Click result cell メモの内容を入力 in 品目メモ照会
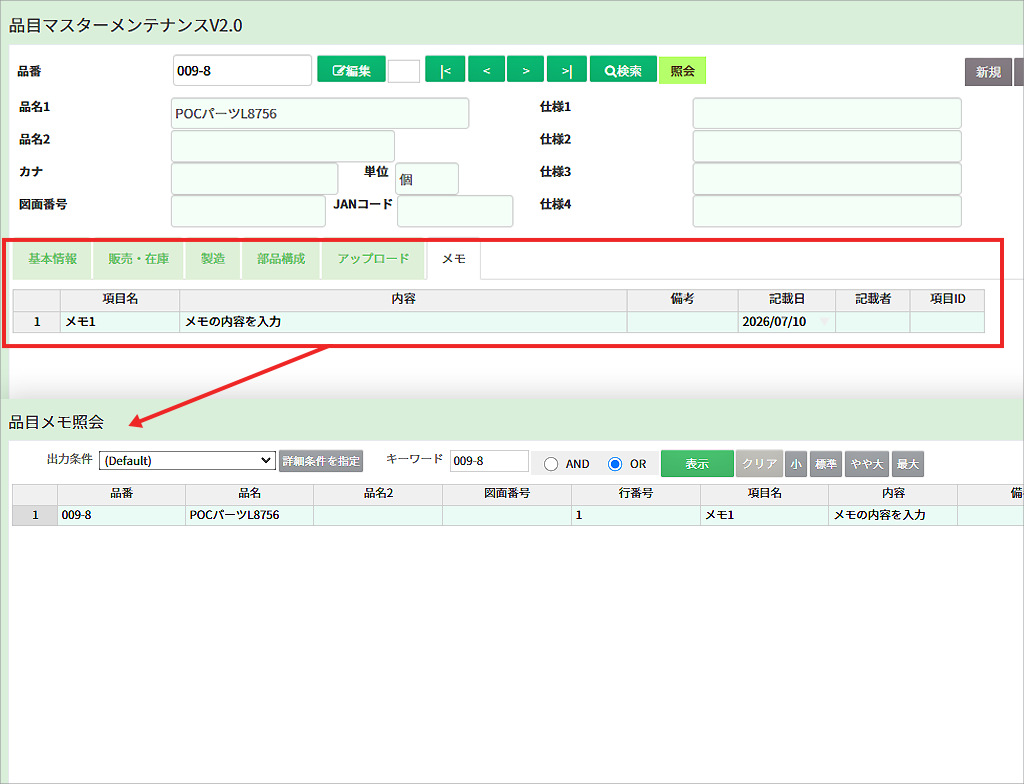The image size is (1024, 784). [x=893, y=515]
